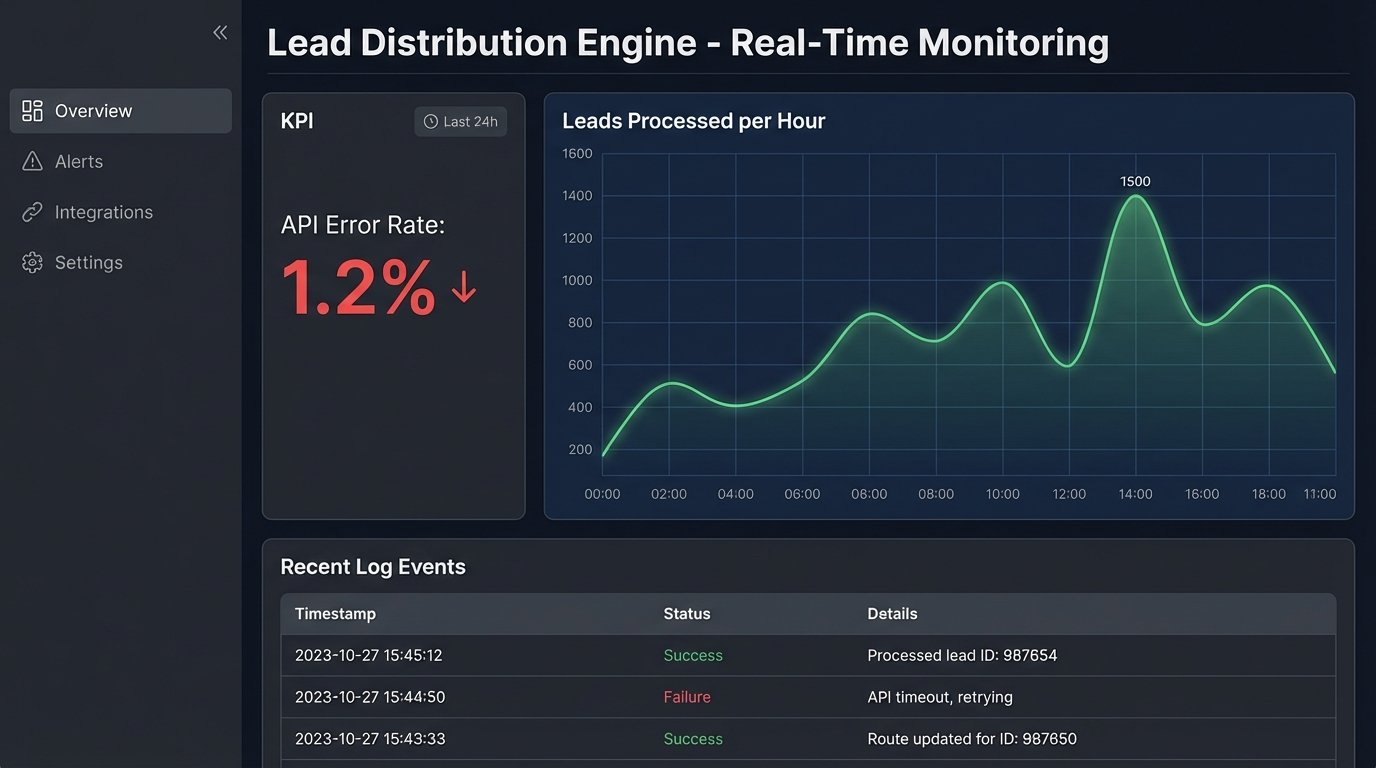Open Integrations via the link icon
The width and height of the screenshot is (1376, 768).
tap(33, 212)
